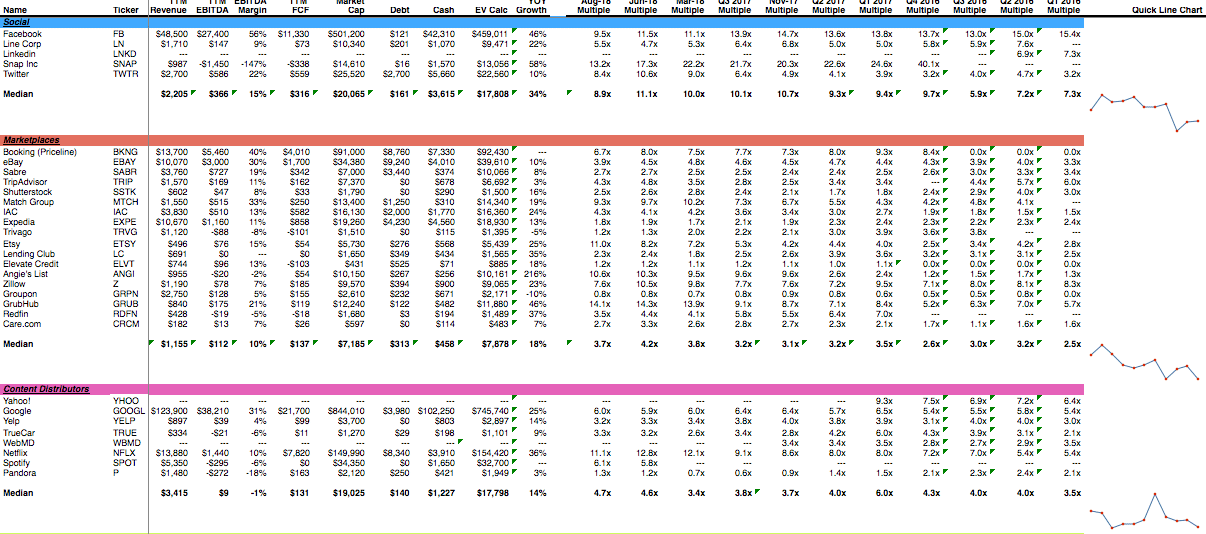Click Booking's $92,430 EV Calc cell
This screenshot has height=534, width=1206.
pyautogui.click(x=496, y=151)
